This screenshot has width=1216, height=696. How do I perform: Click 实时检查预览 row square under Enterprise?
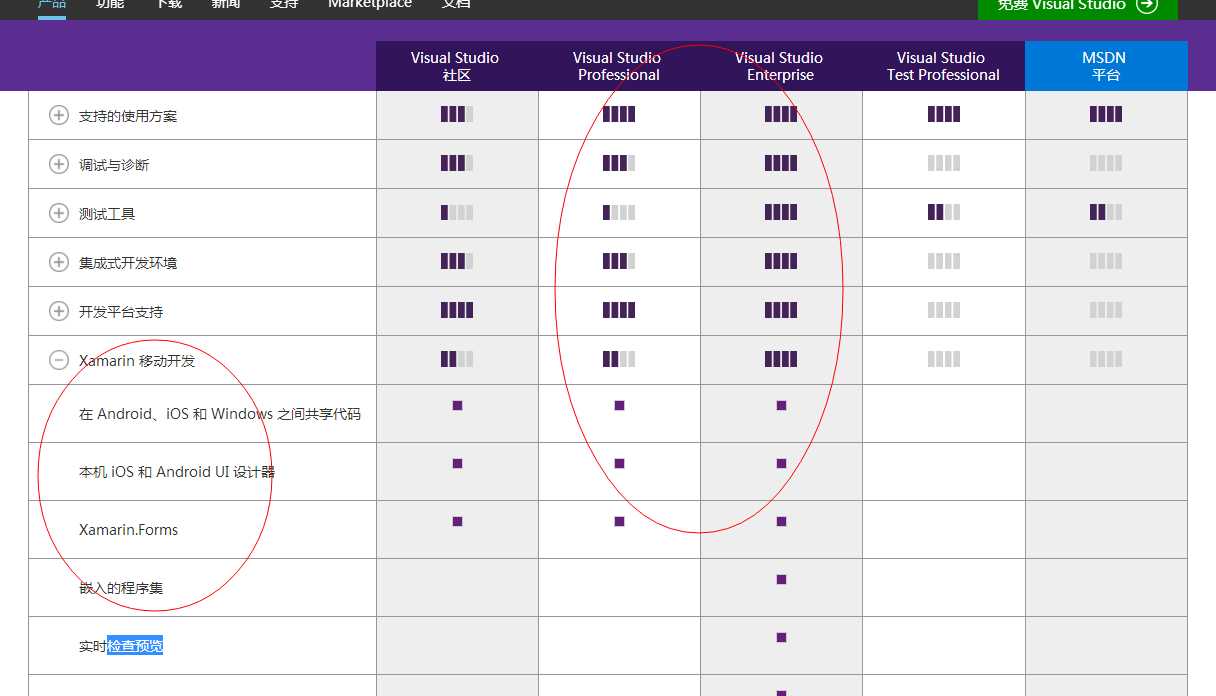tap(781, 637)
